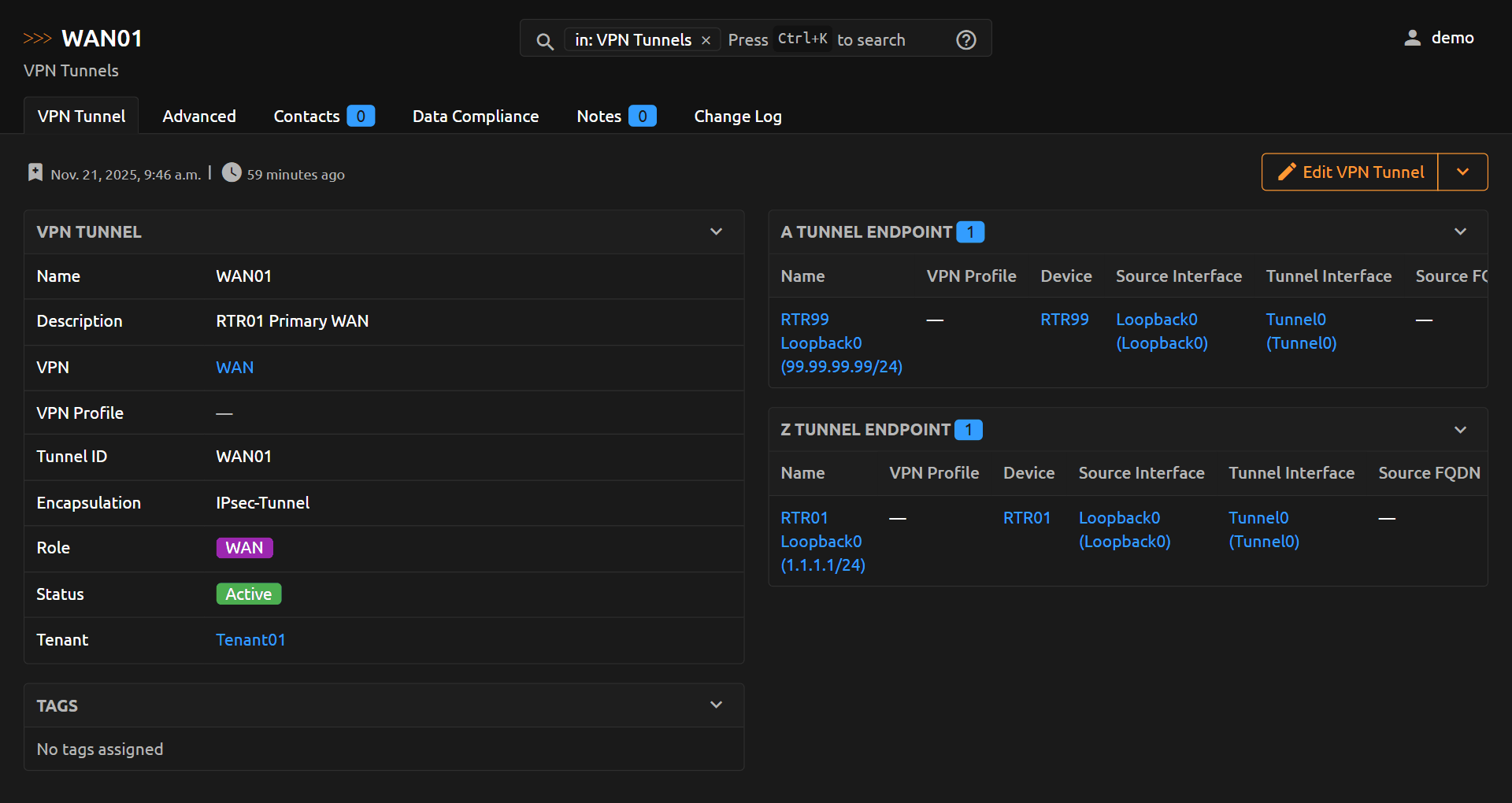Click the created-date bookmark icon
Image resolution: width=1512 pixels, height=803 pixels.
(35, 172)
